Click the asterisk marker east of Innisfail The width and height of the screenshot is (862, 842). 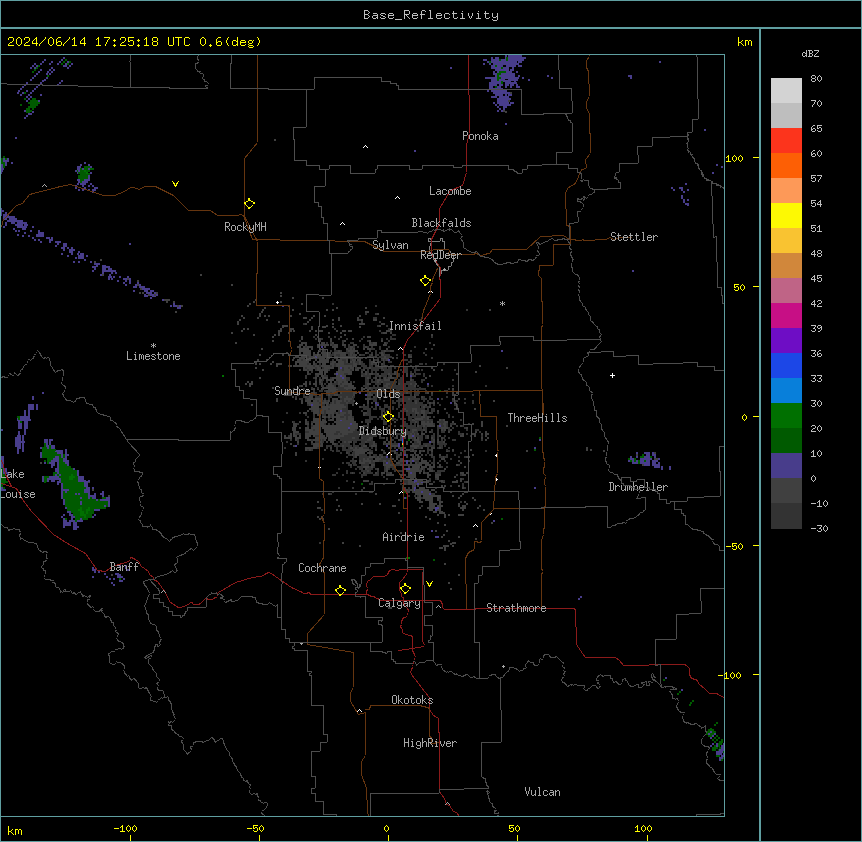click(x=502, y=303)
